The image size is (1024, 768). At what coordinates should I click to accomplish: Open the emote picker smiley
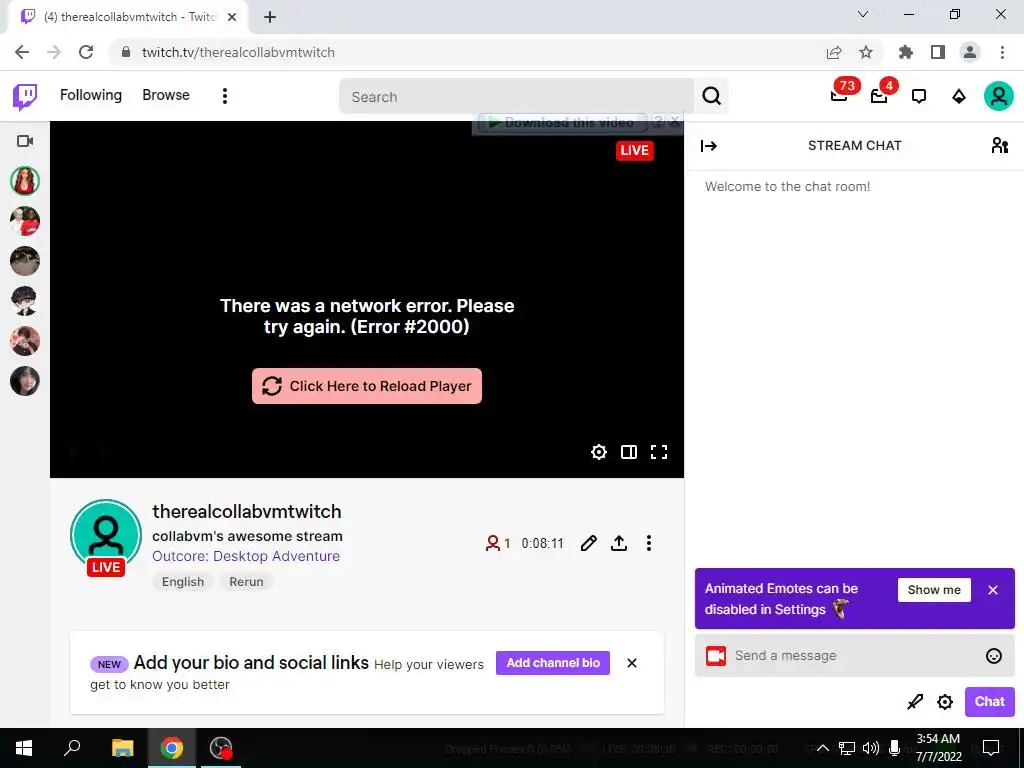[993, 656]
